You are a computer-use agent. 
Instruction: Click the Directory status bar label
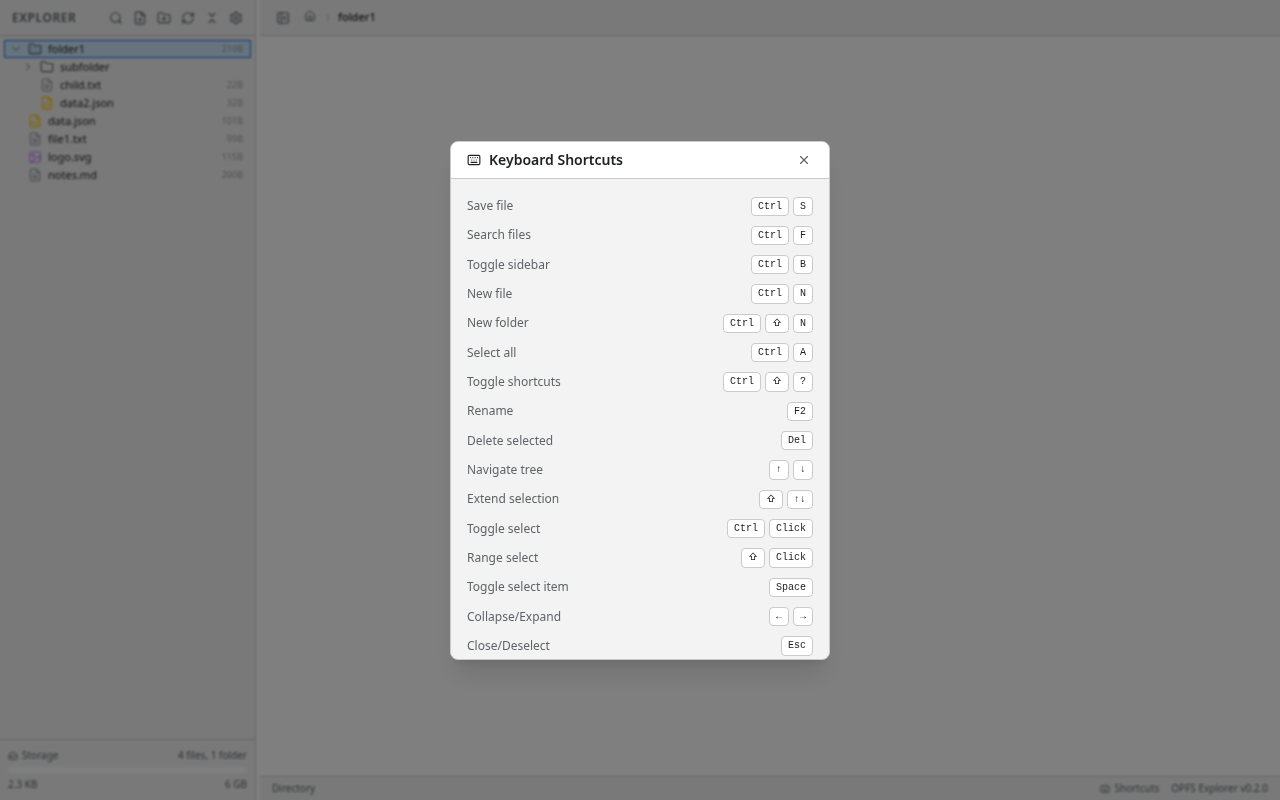(293, 788)
